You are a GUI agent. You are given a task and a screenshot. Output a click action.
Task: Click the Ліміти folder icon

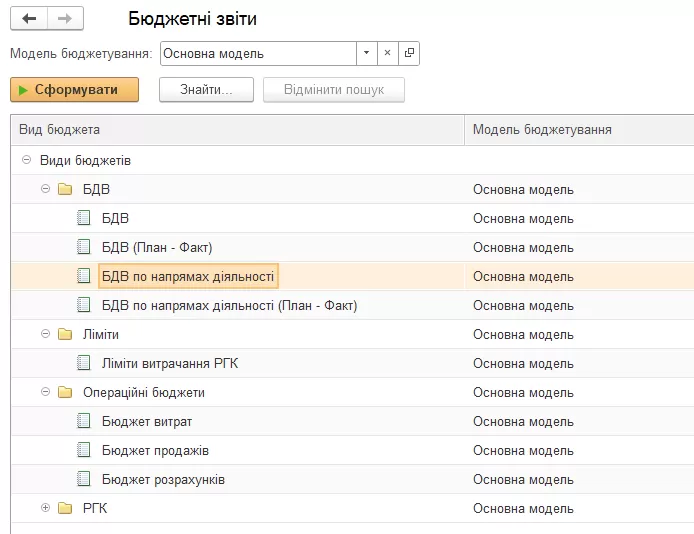[x=65, y=334]
